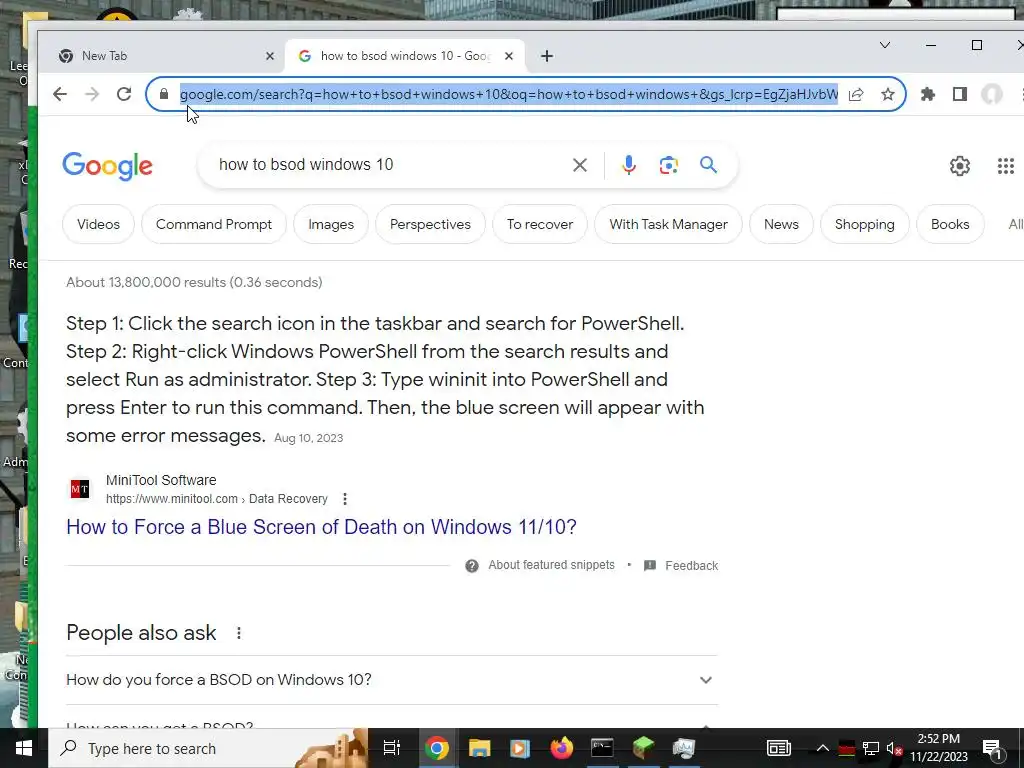Click the snippet Feedback link
Image resolution: width=1024 pixels, height=768 pixels.
pos(692,566)
